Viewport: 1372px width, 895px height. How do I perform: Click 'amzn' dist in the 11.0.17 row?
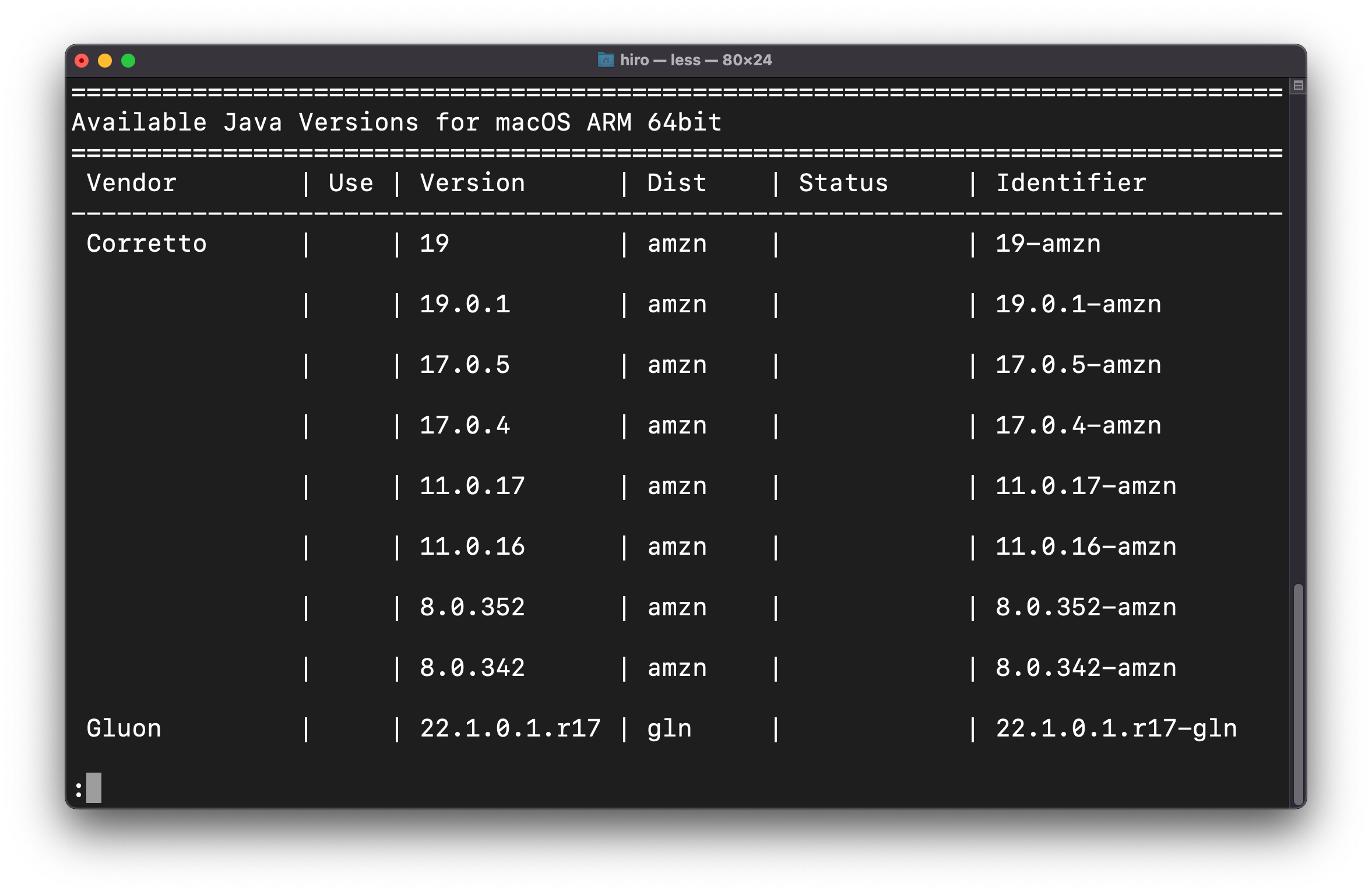[677, 487]
